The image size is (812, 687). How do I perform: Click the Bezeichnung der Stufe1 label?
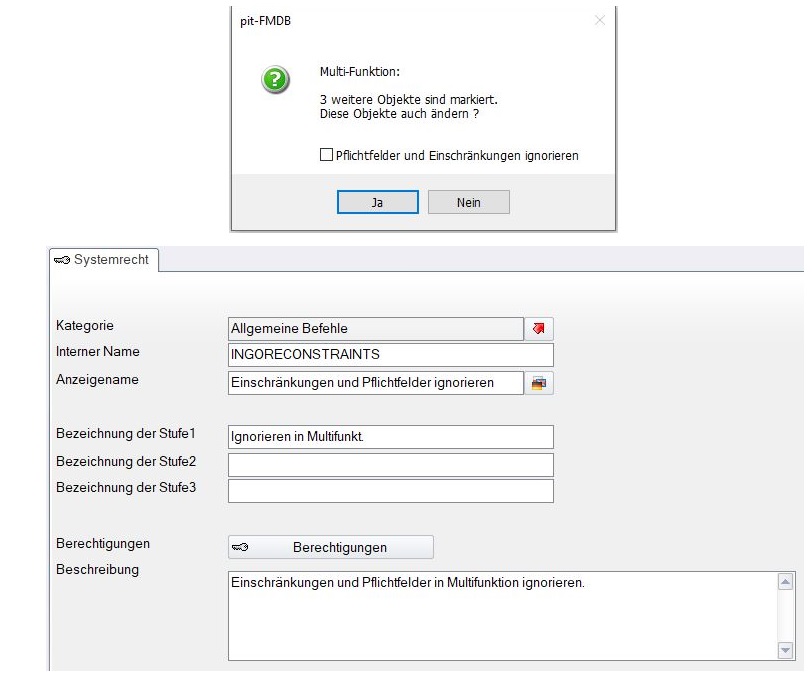point(126,433)
